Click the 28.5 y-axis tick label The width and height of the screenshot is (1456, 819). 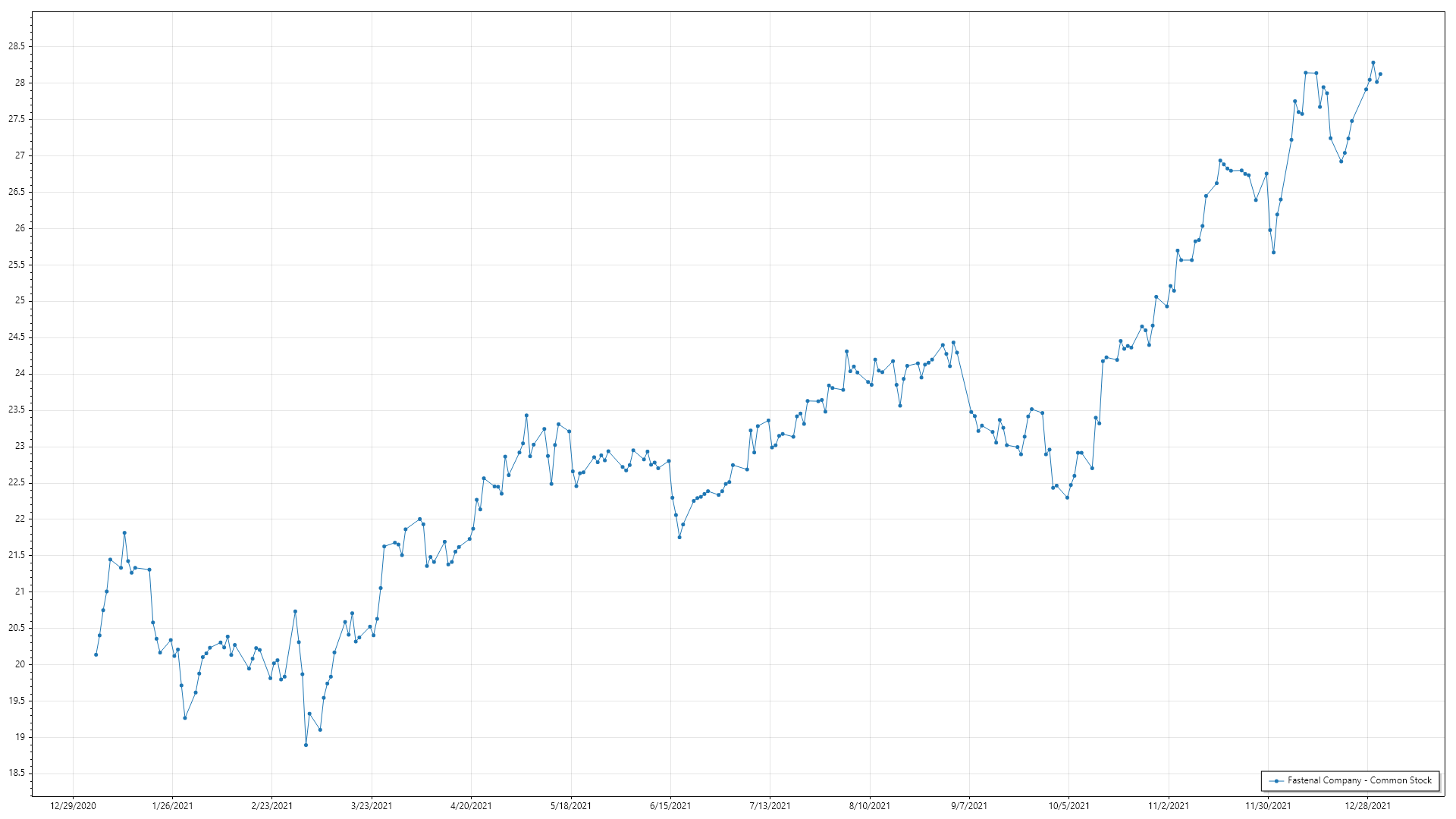(17, 46)
